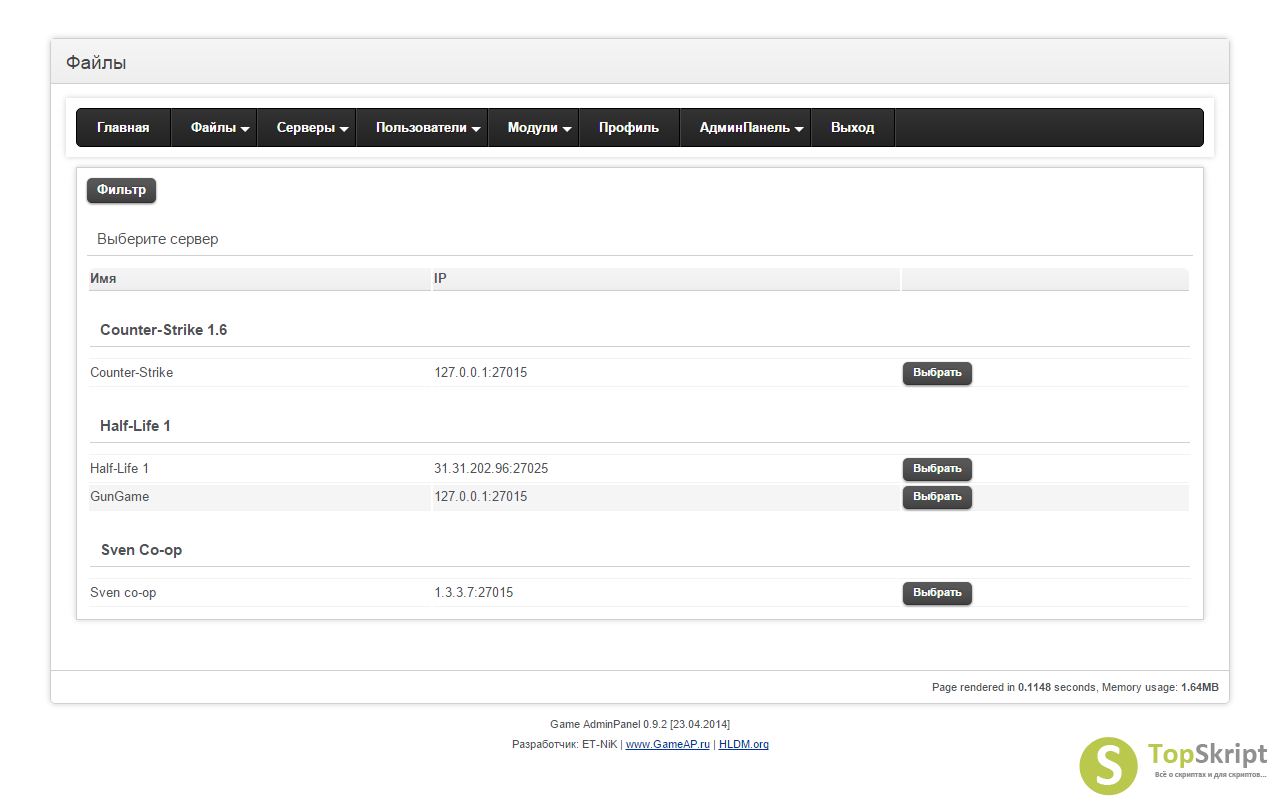This screenshot has height=803, width=1280.
Task: Open the Профиль page
Action: [x=629, y=128]
